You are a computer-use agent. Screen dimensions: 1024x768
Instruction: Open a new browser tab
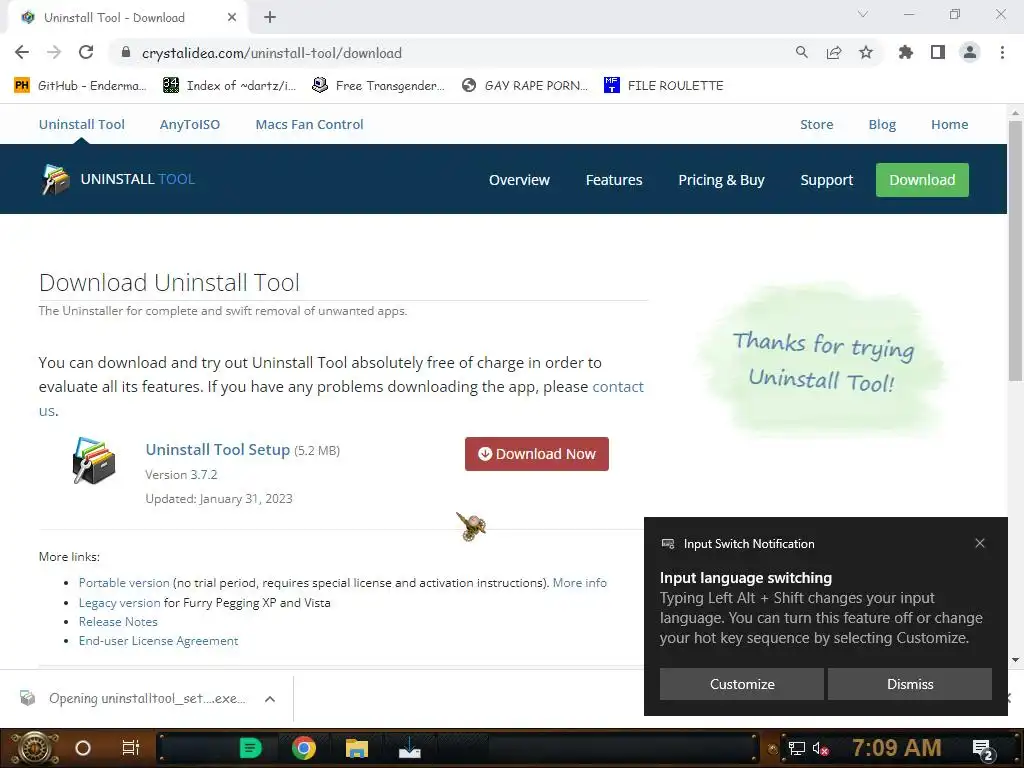coord(270,18)
